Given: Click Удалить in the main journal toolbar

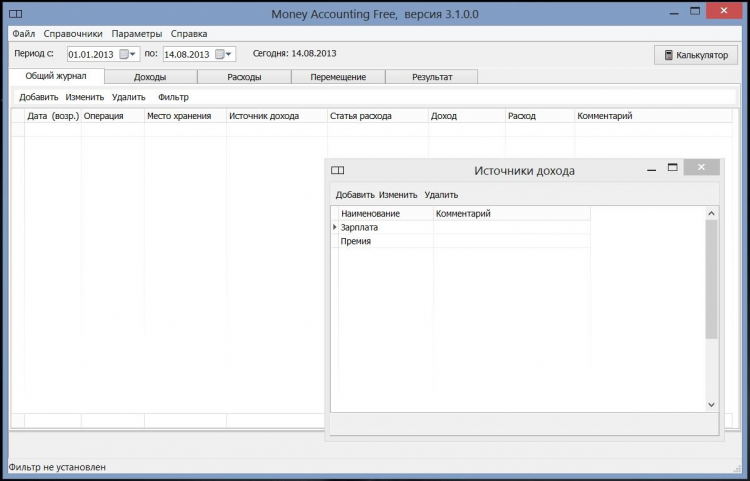Looking at the screenshot, I should (129, 97).
